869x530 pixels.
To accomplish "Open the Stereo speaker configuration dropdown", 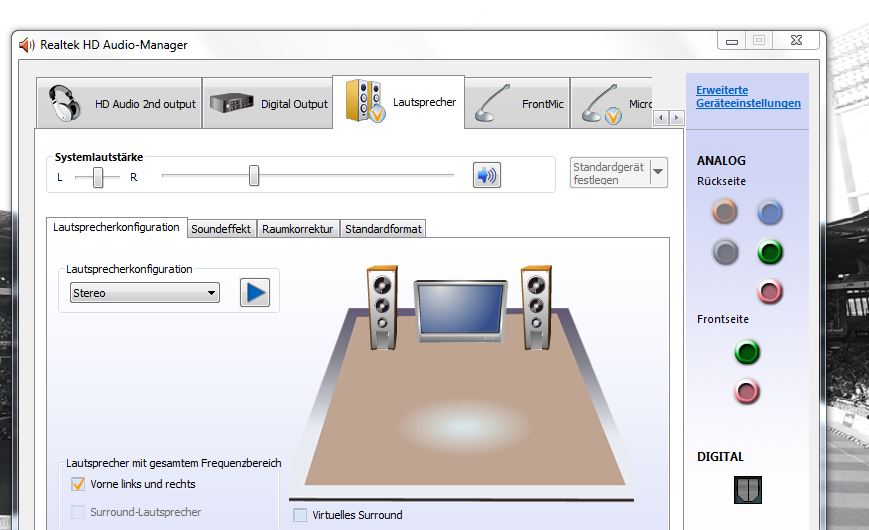I will pyautogui.click(x=145, y=293).
